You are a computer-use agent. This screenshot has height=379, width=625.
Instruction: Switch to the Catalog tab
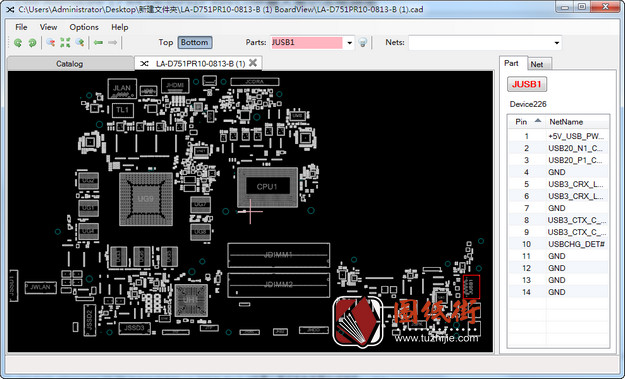(x=70, y=64)
